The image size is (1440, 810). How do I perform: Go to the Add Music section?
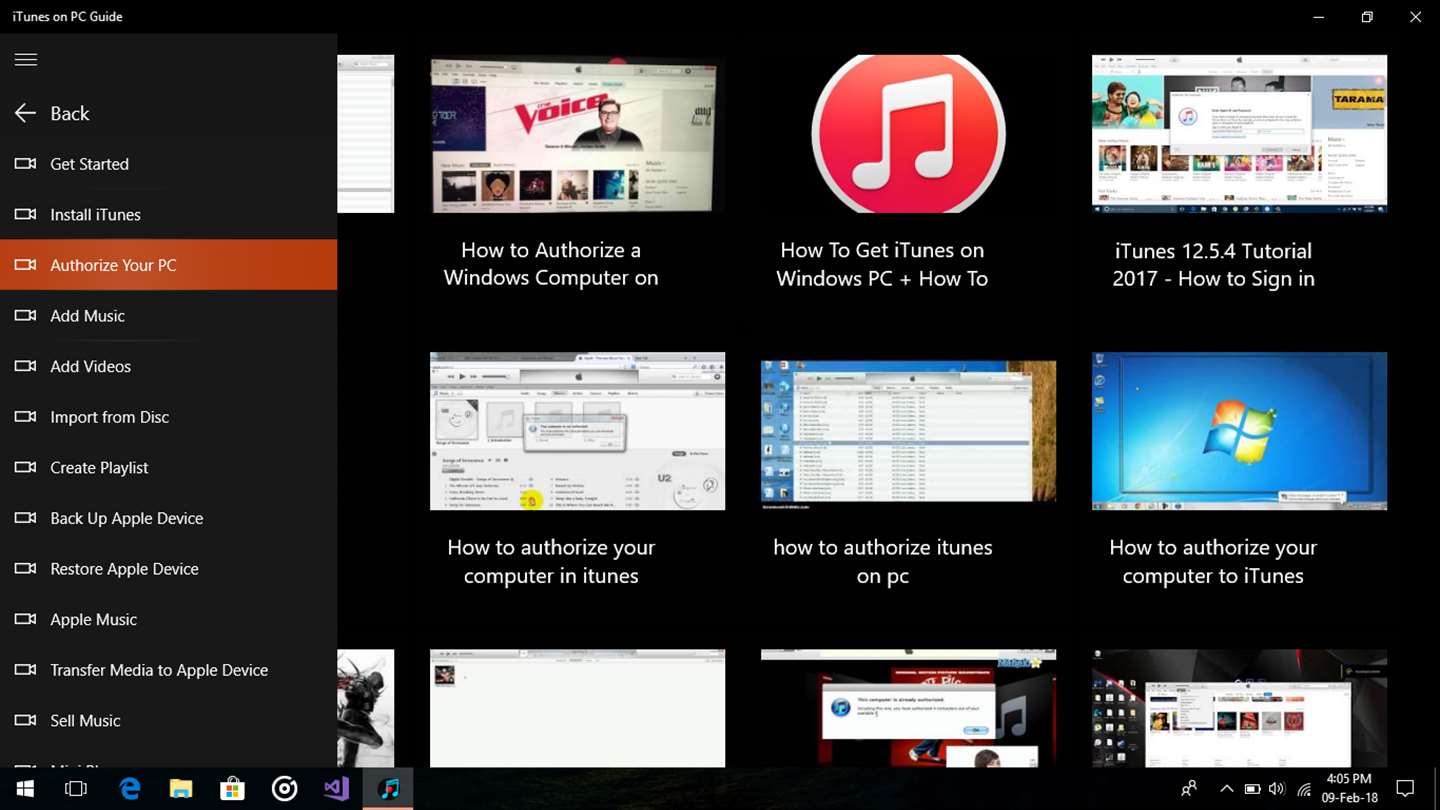[x=168, y=316]
